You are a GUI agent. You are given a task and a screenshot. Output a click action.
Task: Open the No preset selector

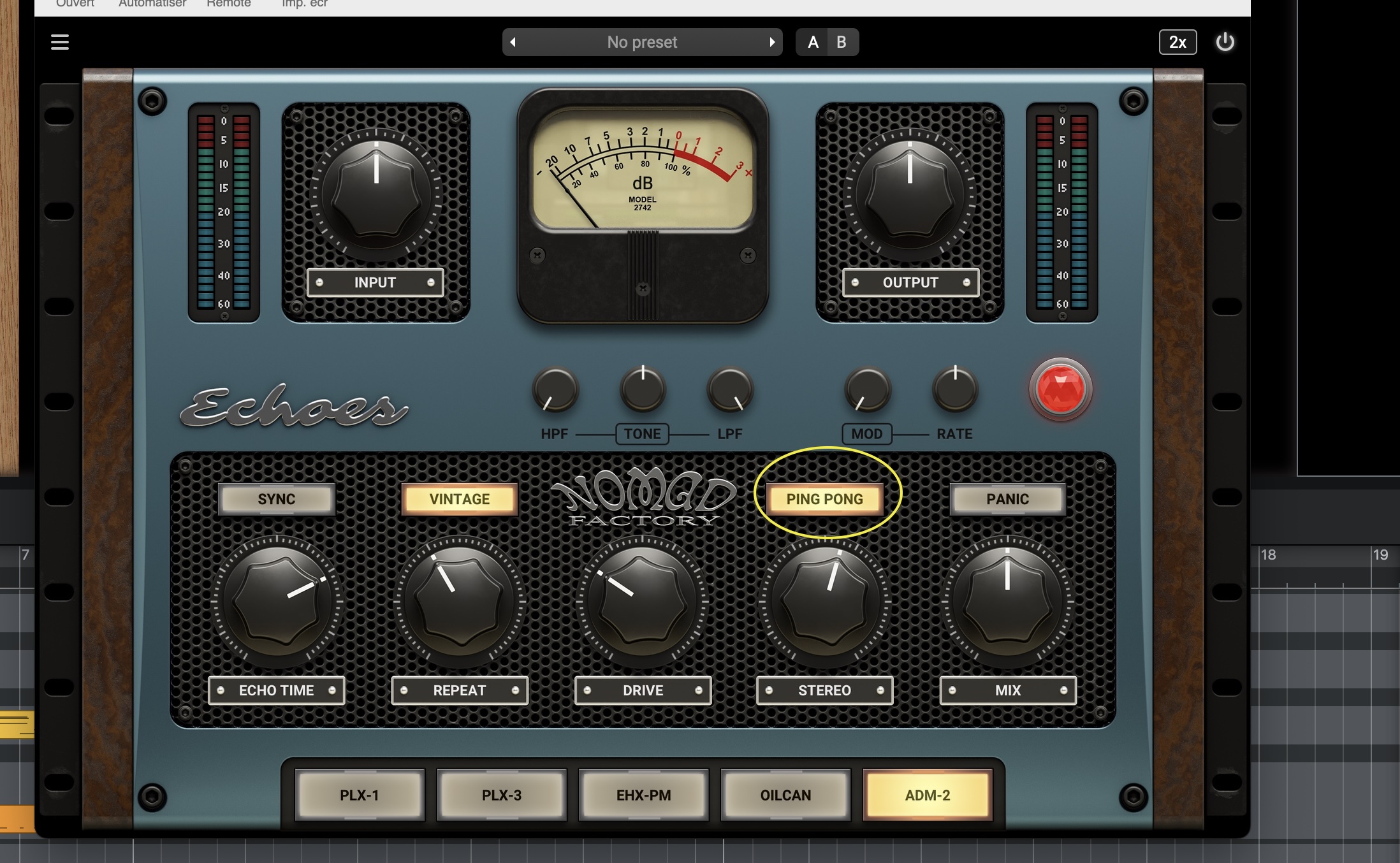pyautogui.click(x=642, y=42)
